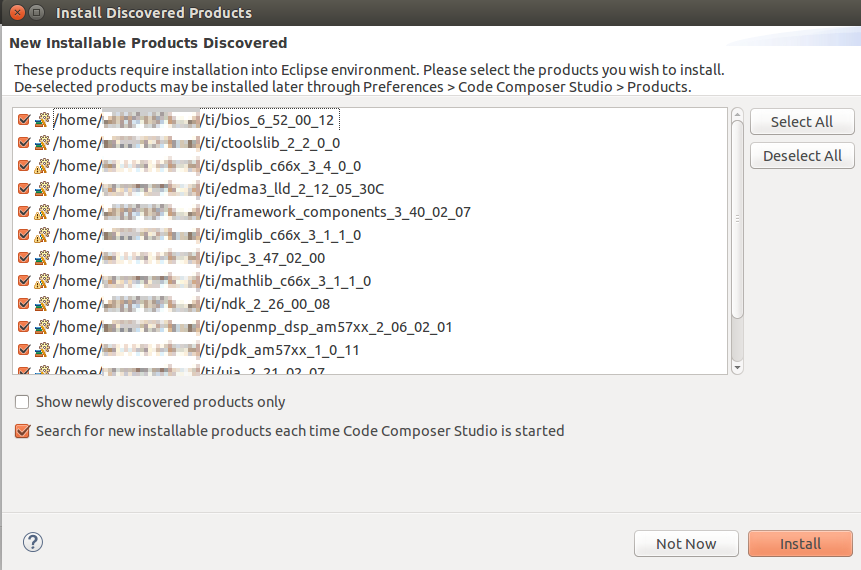
Task: Deselect the openmp_dsp_am57xx_2_06_02_01 checkbox
Action: tap(24, 327)
